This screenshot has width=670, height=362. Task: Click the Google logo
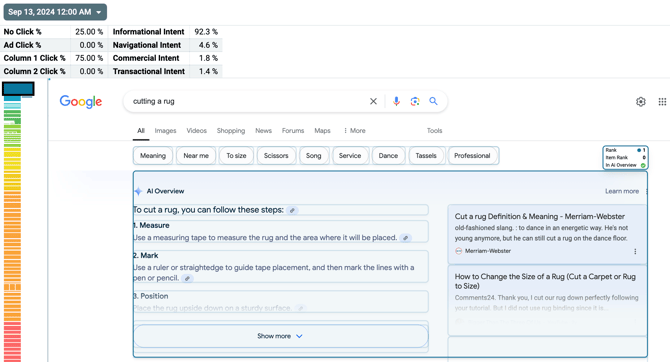coord(81,102)
